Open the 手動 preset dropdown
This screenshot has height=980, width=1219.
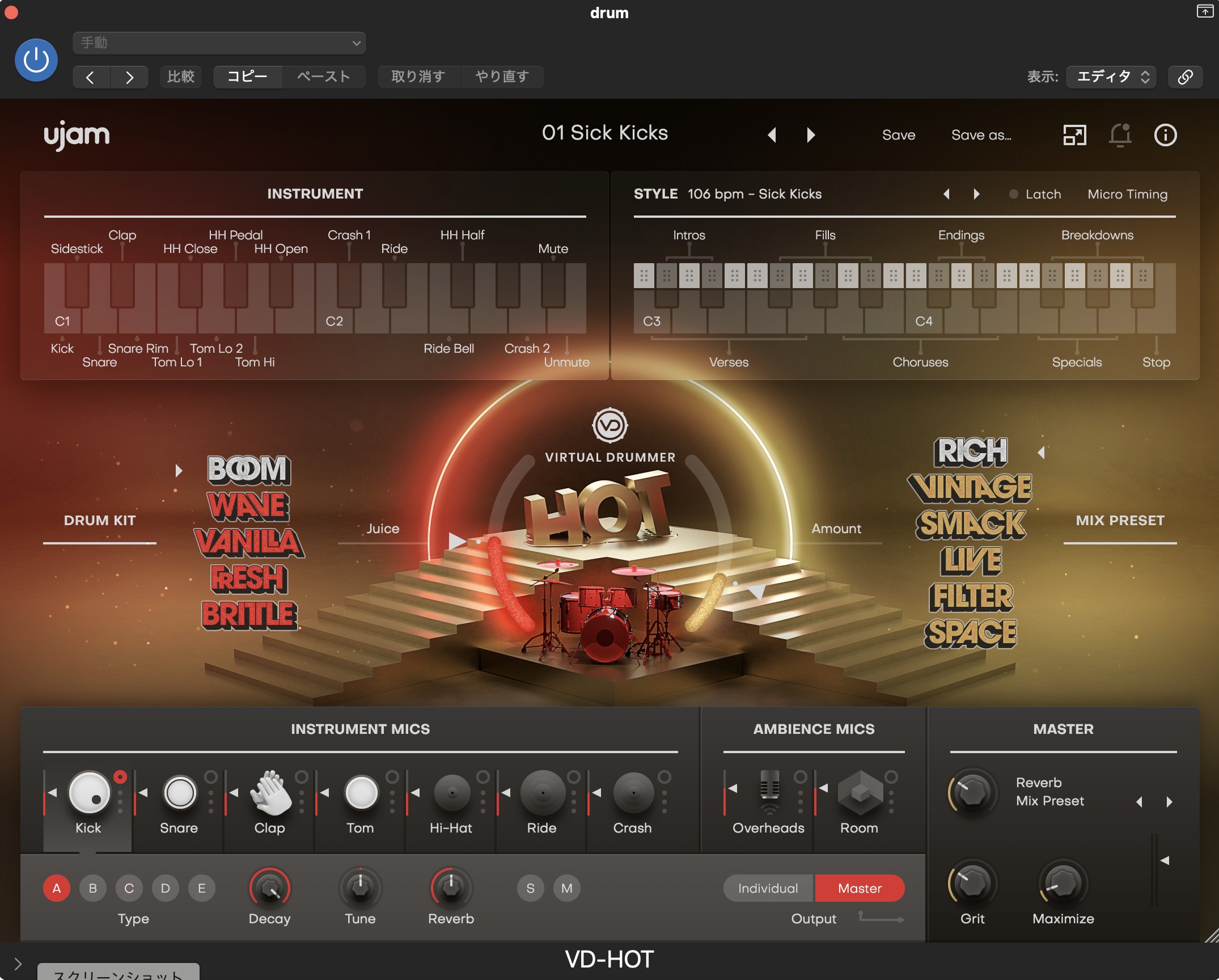click(219, 43)
